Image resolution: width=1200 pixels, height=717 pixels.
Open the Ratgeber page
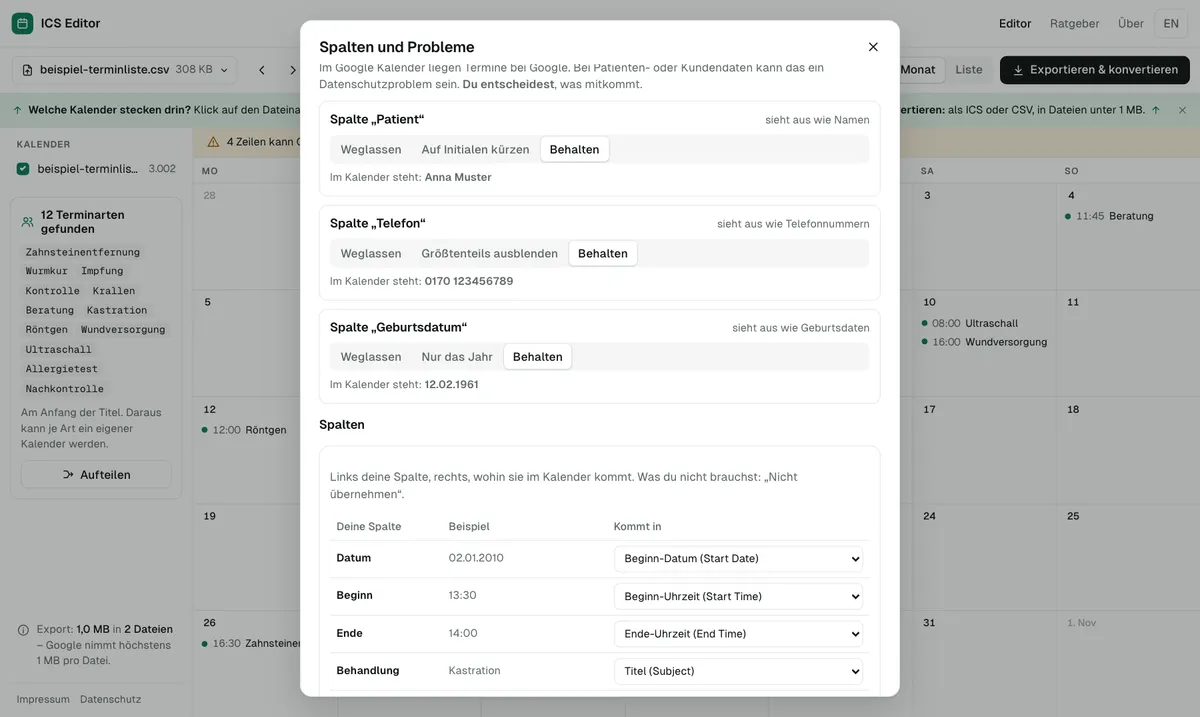pos(1074,23)
